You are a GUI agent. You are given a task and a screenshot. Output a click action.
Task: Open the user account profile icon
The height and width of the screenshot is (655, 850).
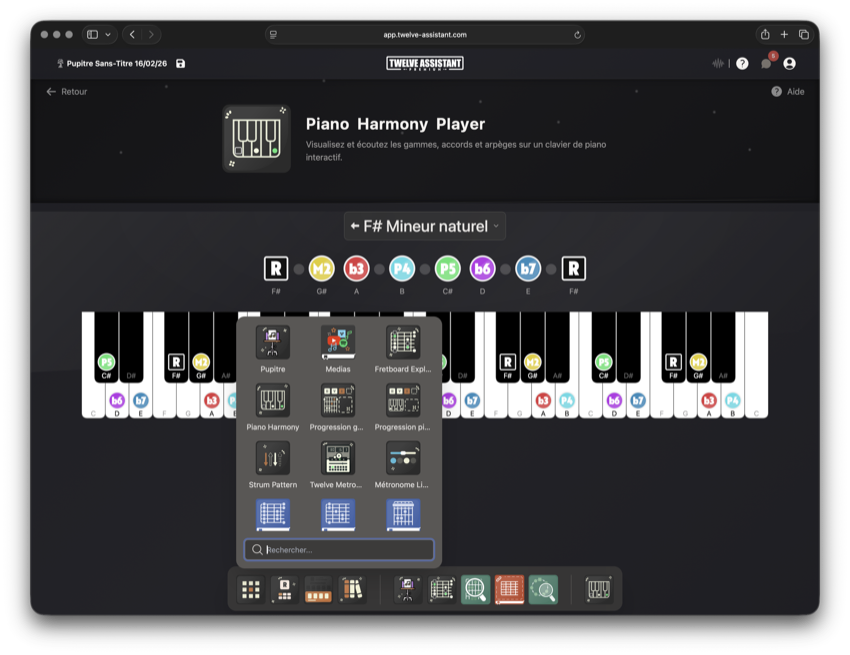pos(789,63)
